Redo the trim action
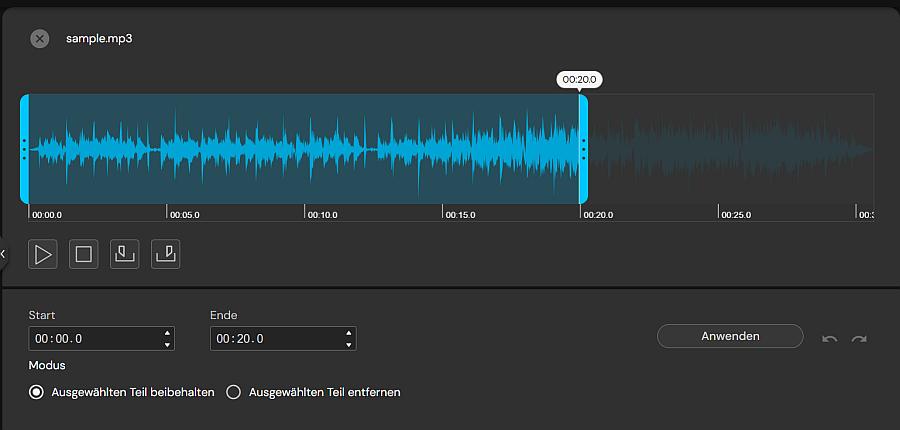900x430 pixels. [859, 339]
